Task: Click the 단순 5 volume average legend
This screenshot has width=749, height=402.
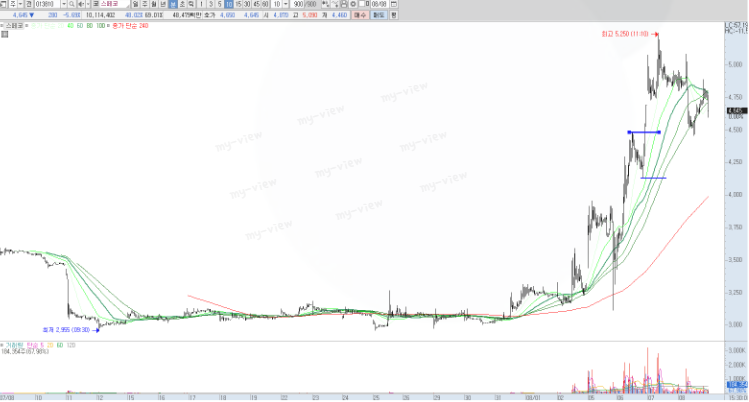Action: click(35, 345)
